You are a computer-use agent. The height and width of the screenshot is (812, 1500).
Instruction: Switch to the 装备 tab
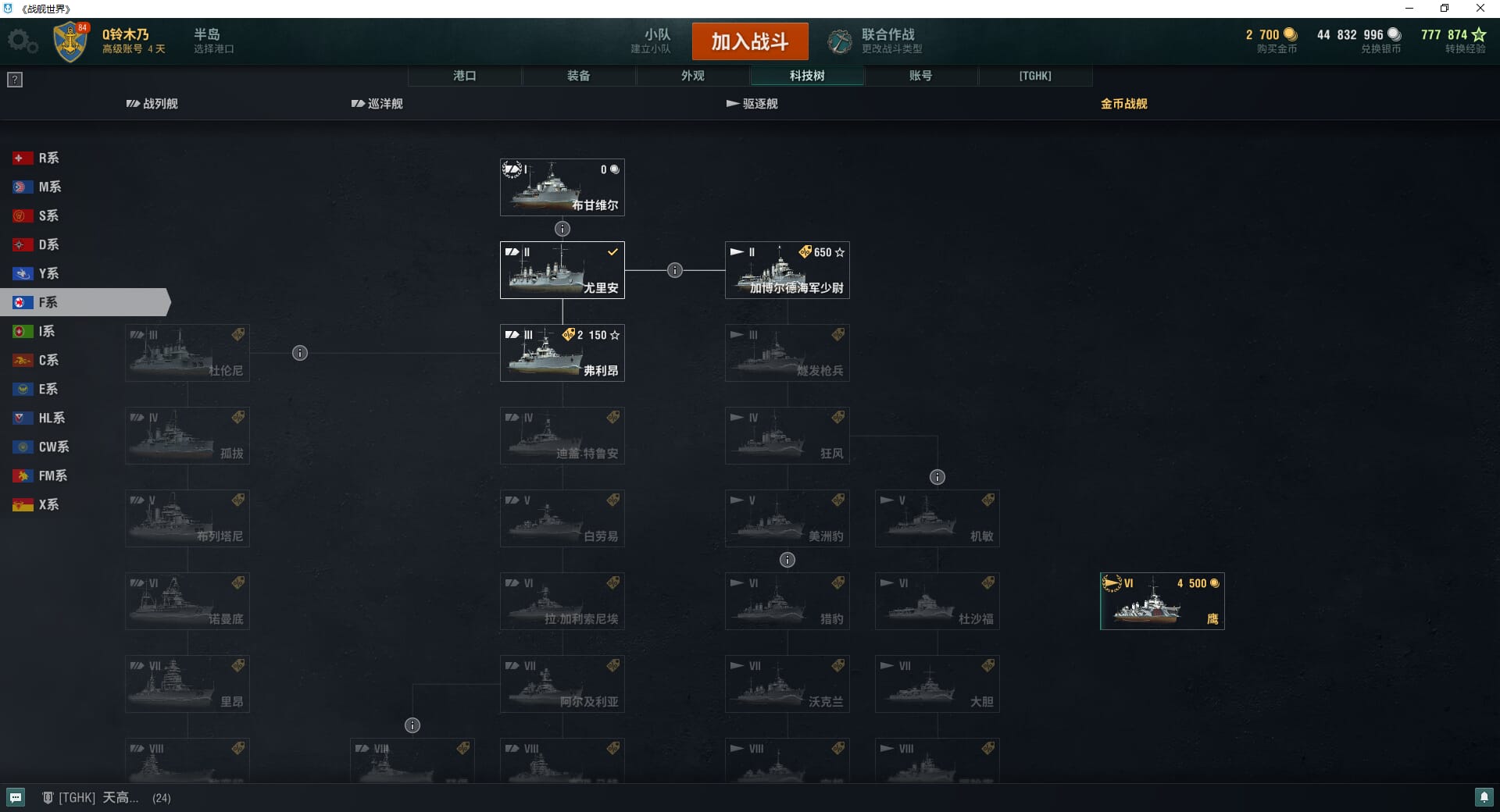click(x=579, y=76)
